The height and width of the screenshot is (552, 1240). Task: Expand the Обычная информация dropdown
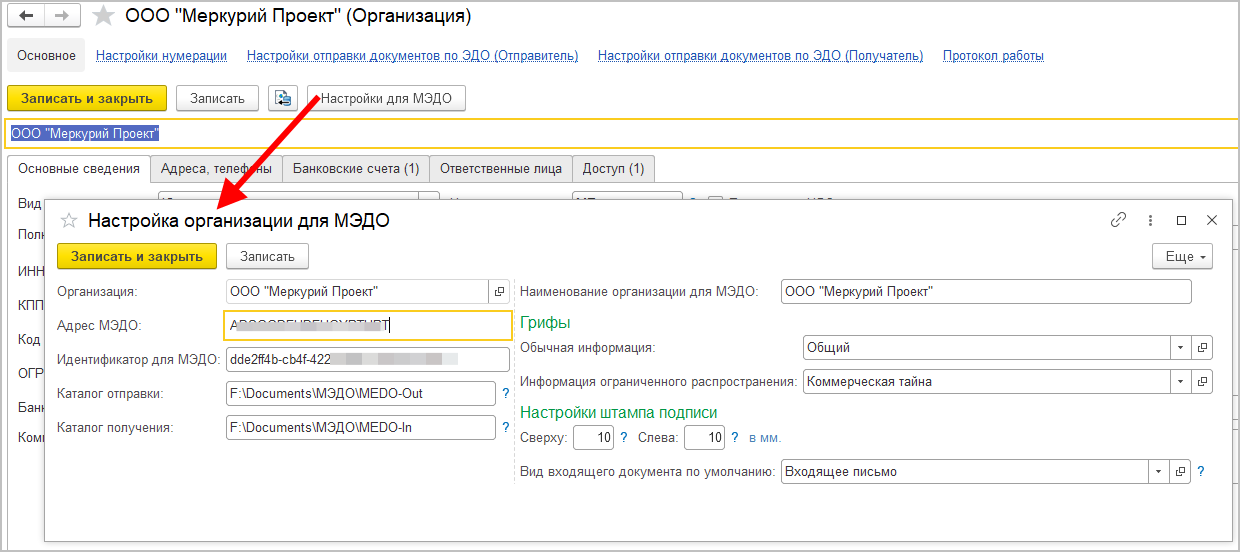point(1181,348)
